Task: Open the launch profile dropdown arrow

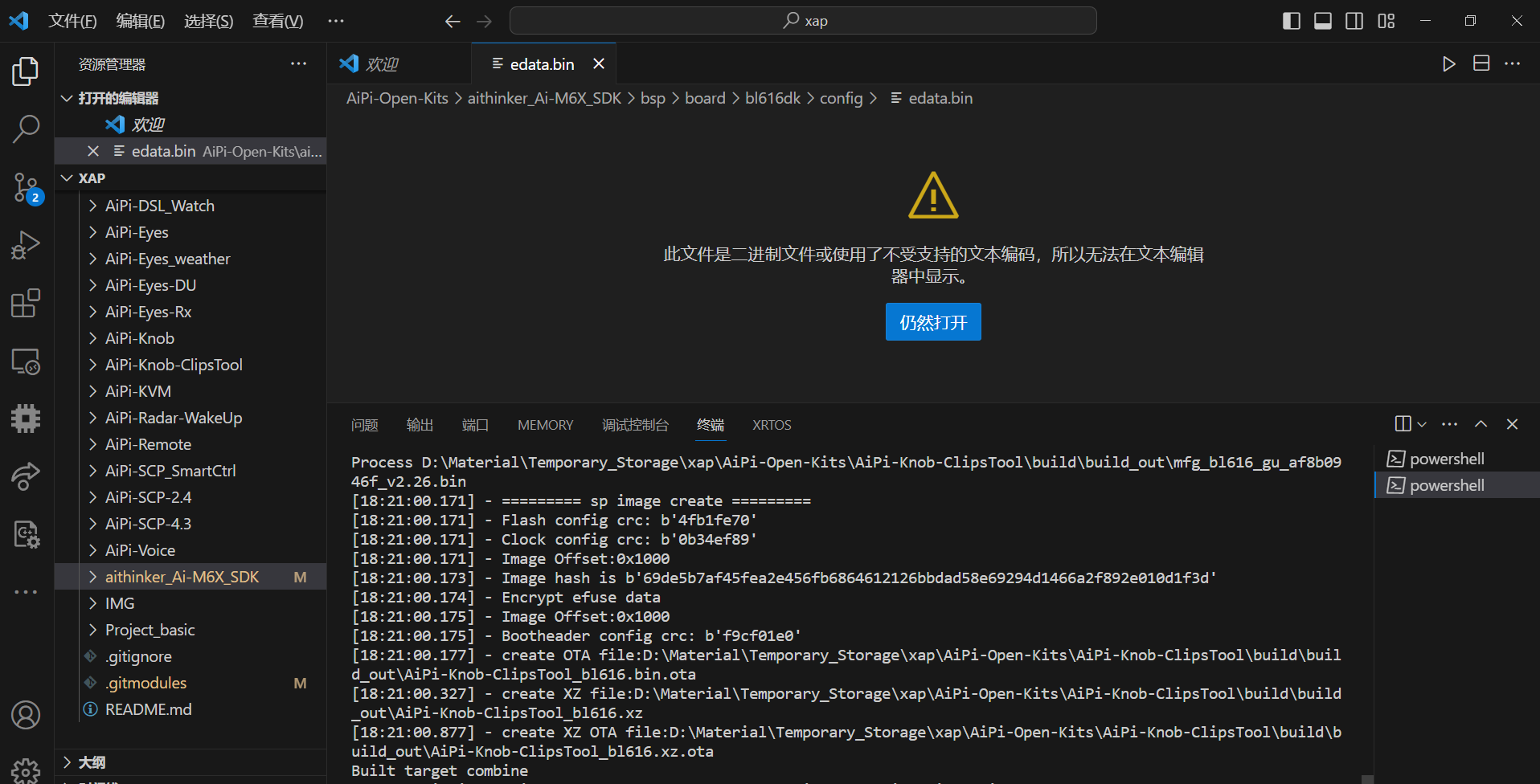Action: tap(1422, 424)
